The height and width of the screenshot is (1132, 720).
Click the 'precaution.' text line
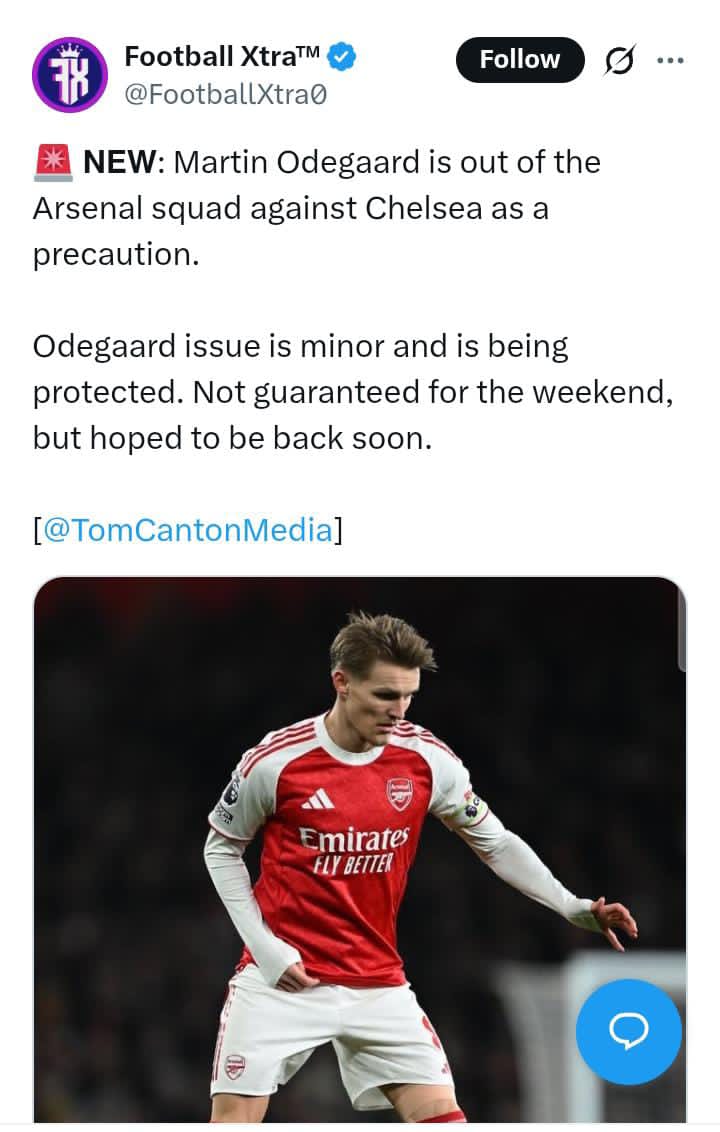[116, 254]
